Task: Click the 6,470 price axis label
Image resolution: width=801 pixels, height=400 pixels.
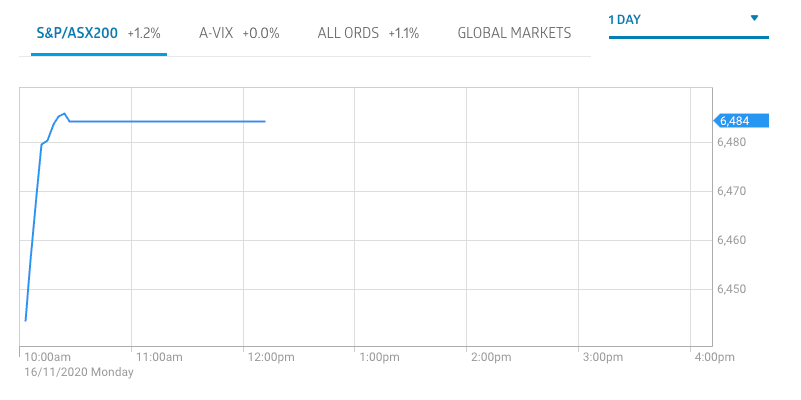Action: (731, 191)
